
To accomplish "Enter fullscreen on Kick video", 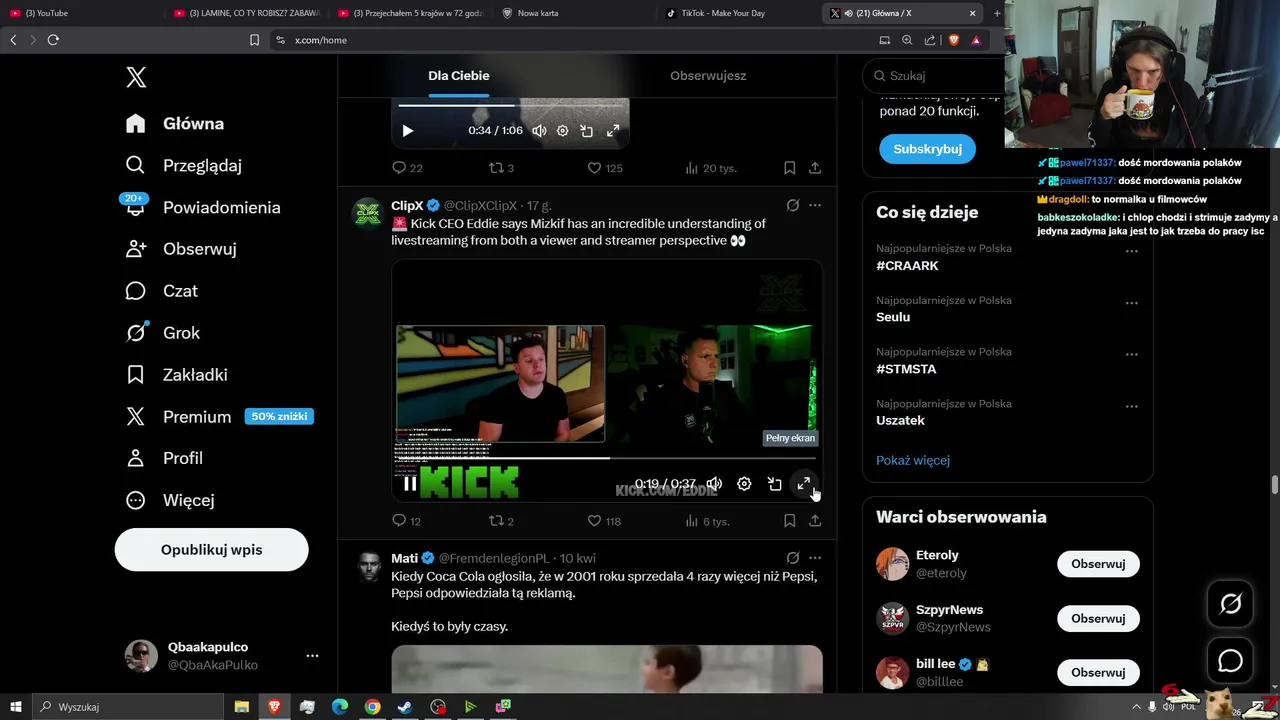I will coord(804,484).
